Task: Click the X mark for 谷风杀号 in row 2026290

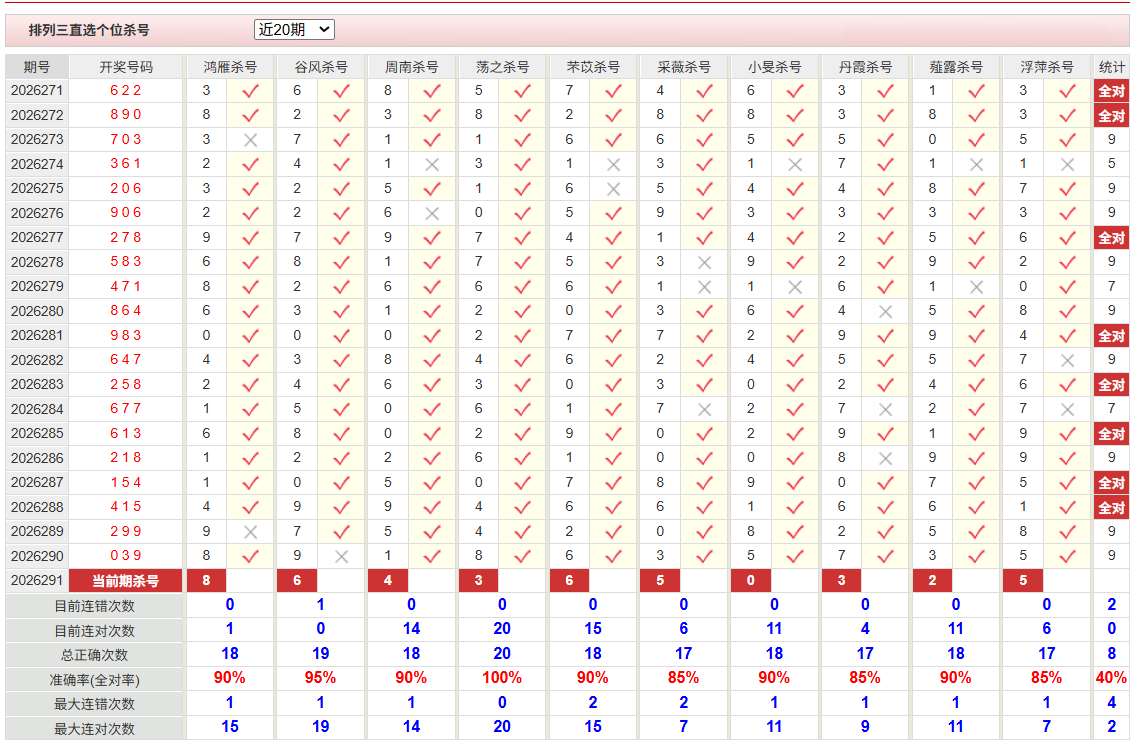Action: point(342,556)
